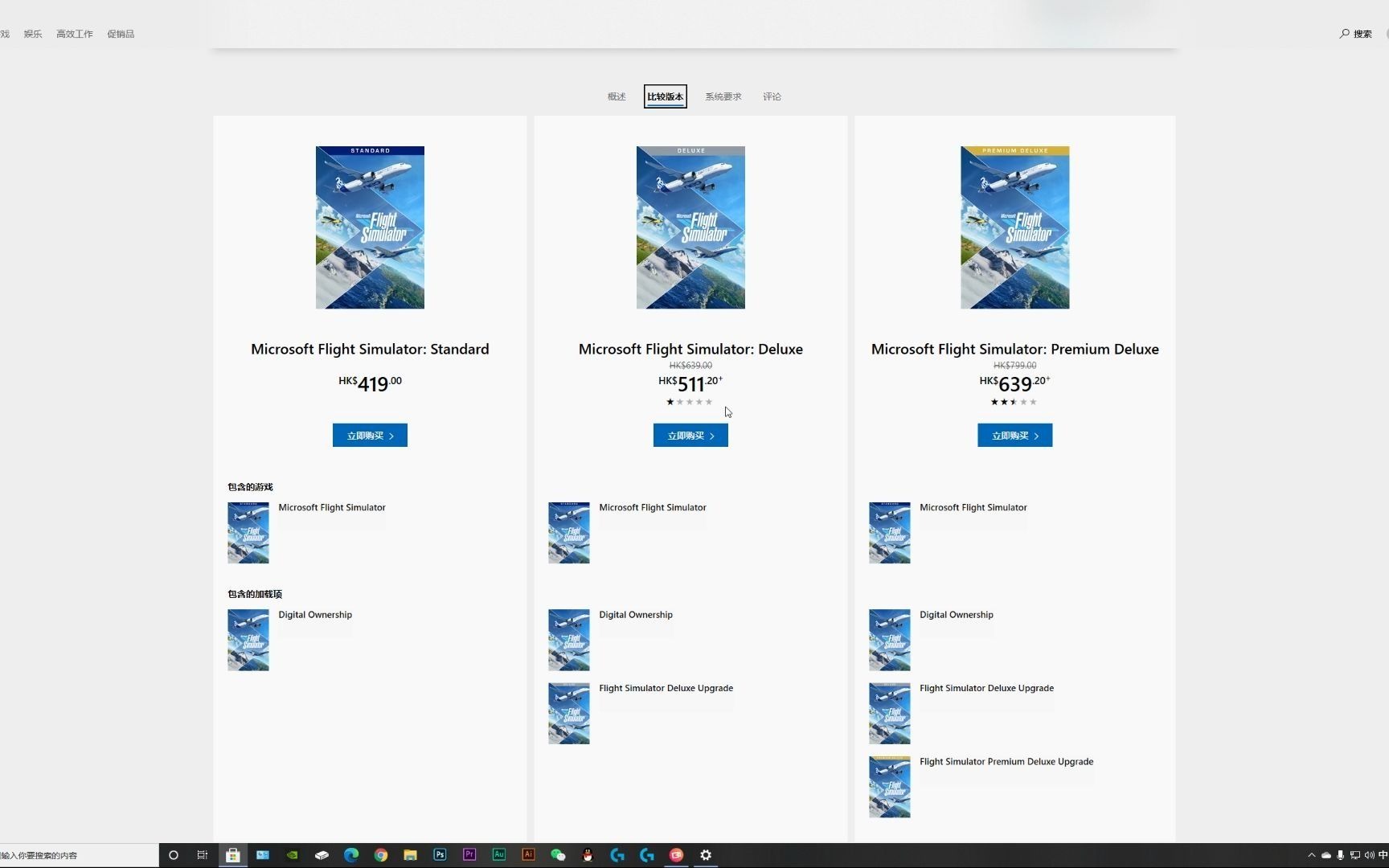Open NVIDIA app from the taskbar
Viewport: 1389px width, 868px height.
point(293,855)
